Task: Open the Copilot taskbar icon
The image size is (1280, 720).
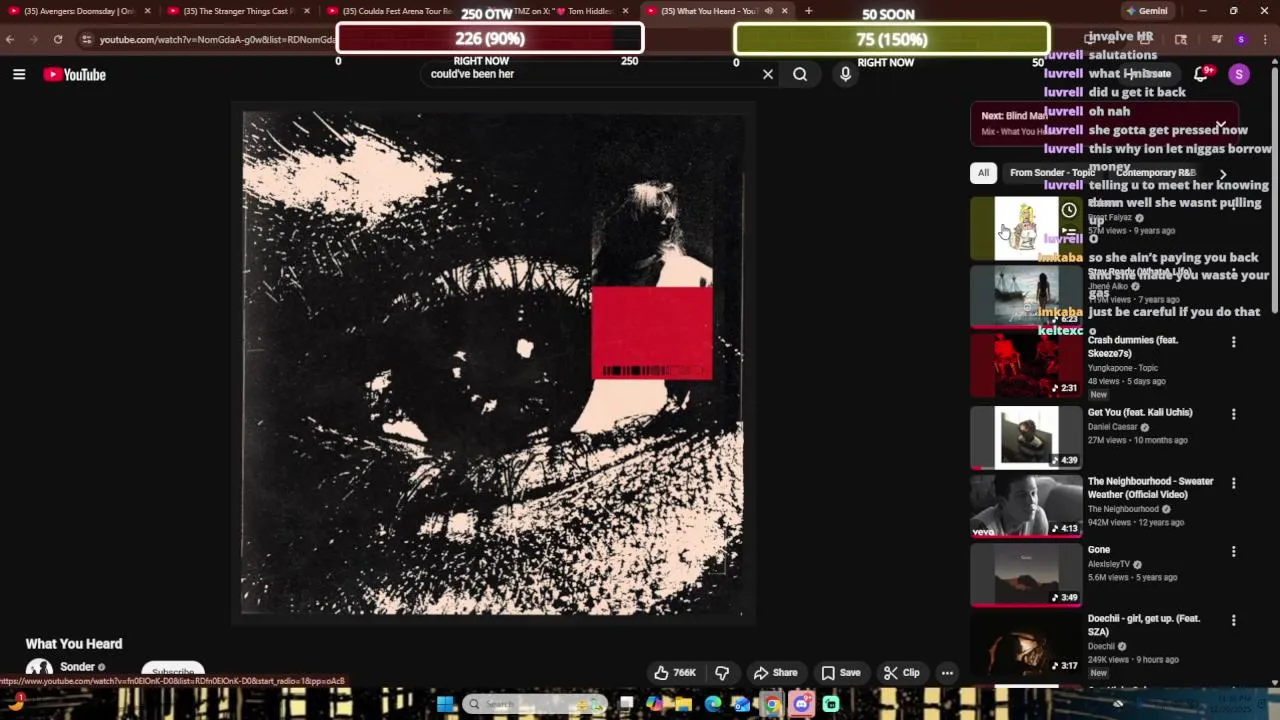Action: [654, 704]
